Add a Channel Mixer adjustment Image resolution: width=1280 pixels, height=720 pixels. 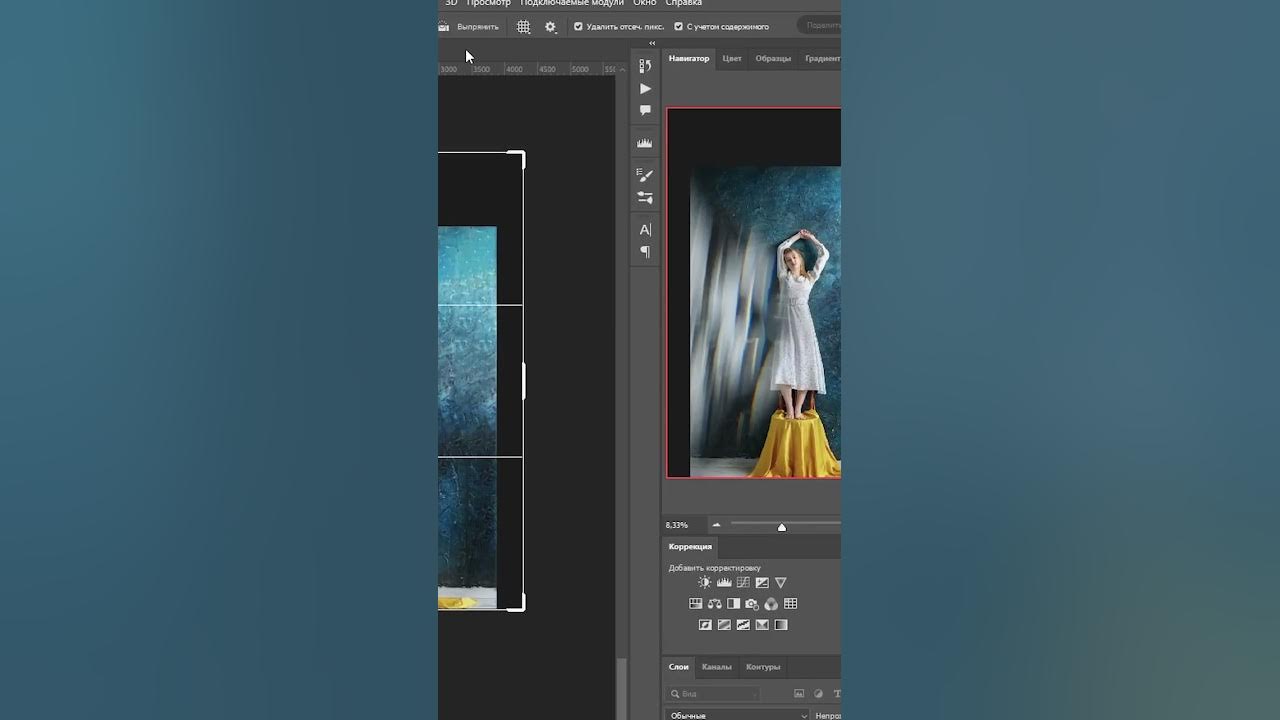click(771, 604)
